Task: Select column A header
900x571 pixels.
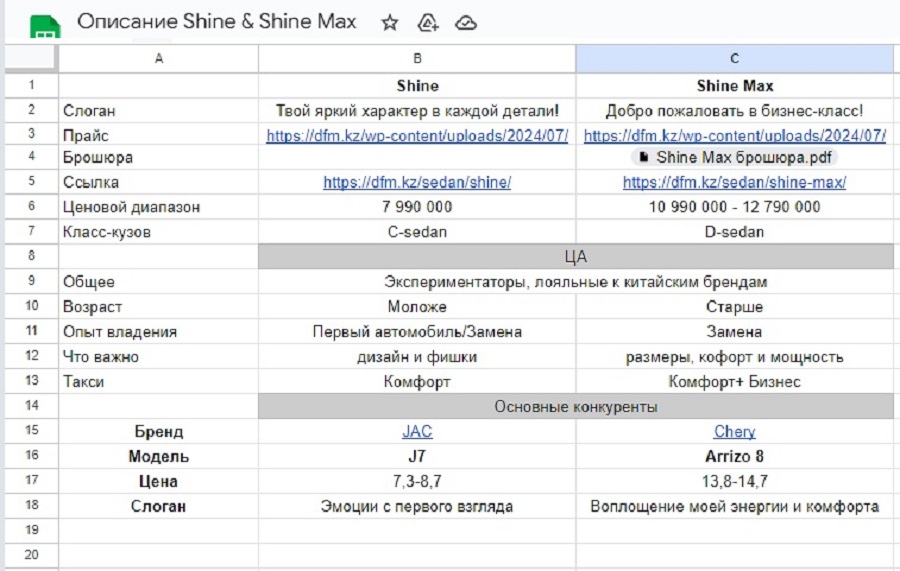Action: click(x=159, y=59)
